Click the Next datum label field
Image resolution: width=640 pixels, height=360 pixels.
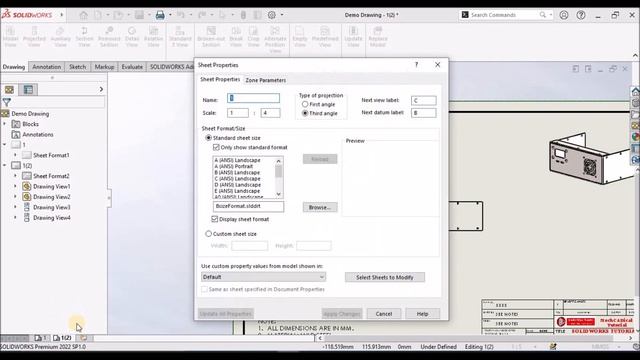point(423,113)
